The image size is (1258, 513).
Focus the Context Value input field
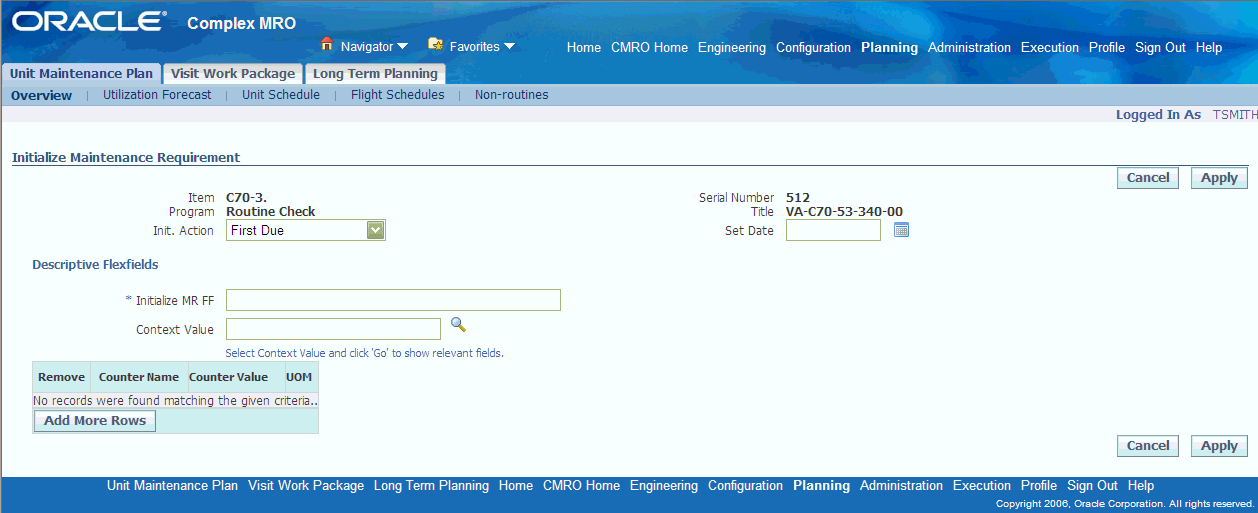tap(333, 329)
